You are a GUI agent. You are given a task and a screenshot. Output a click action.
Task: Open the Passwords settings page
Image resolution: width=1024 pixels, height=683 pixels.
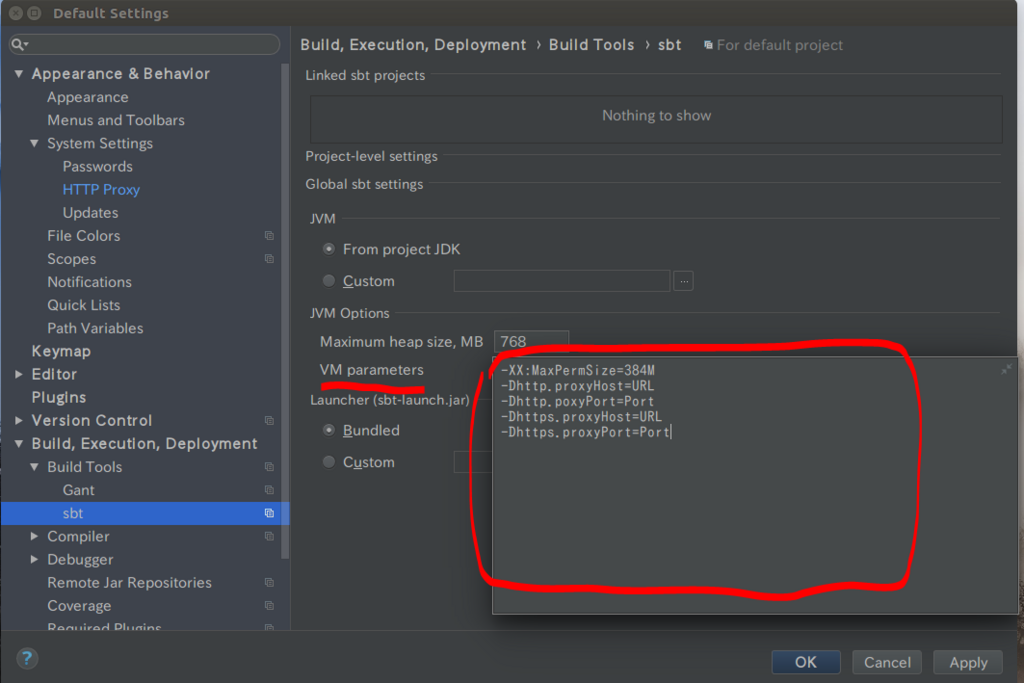click(x=97, y=167)
